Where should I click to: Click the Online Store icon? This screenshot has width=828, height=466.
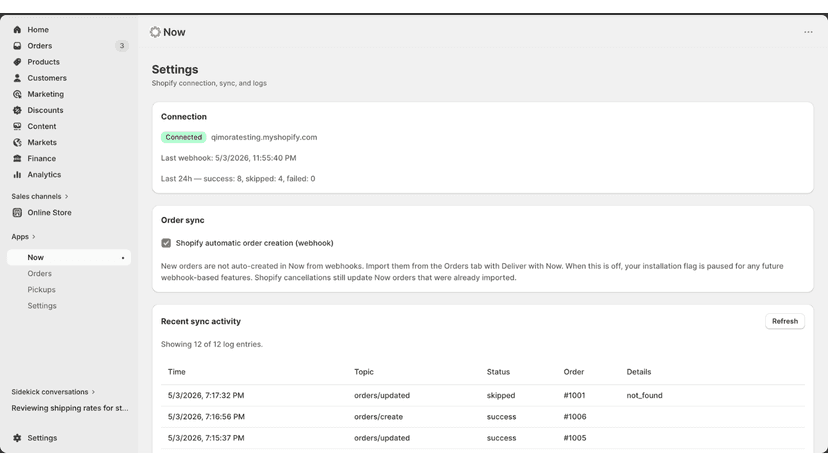(17, 212)
